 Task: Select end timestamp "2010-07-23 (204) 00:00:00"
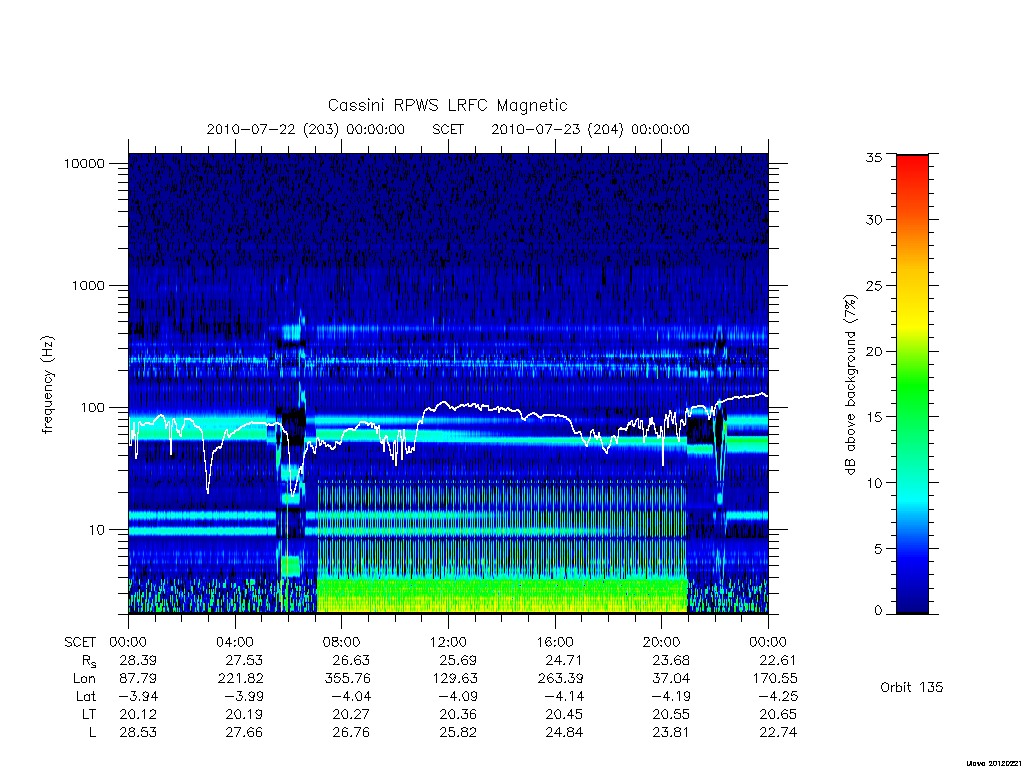590,129
